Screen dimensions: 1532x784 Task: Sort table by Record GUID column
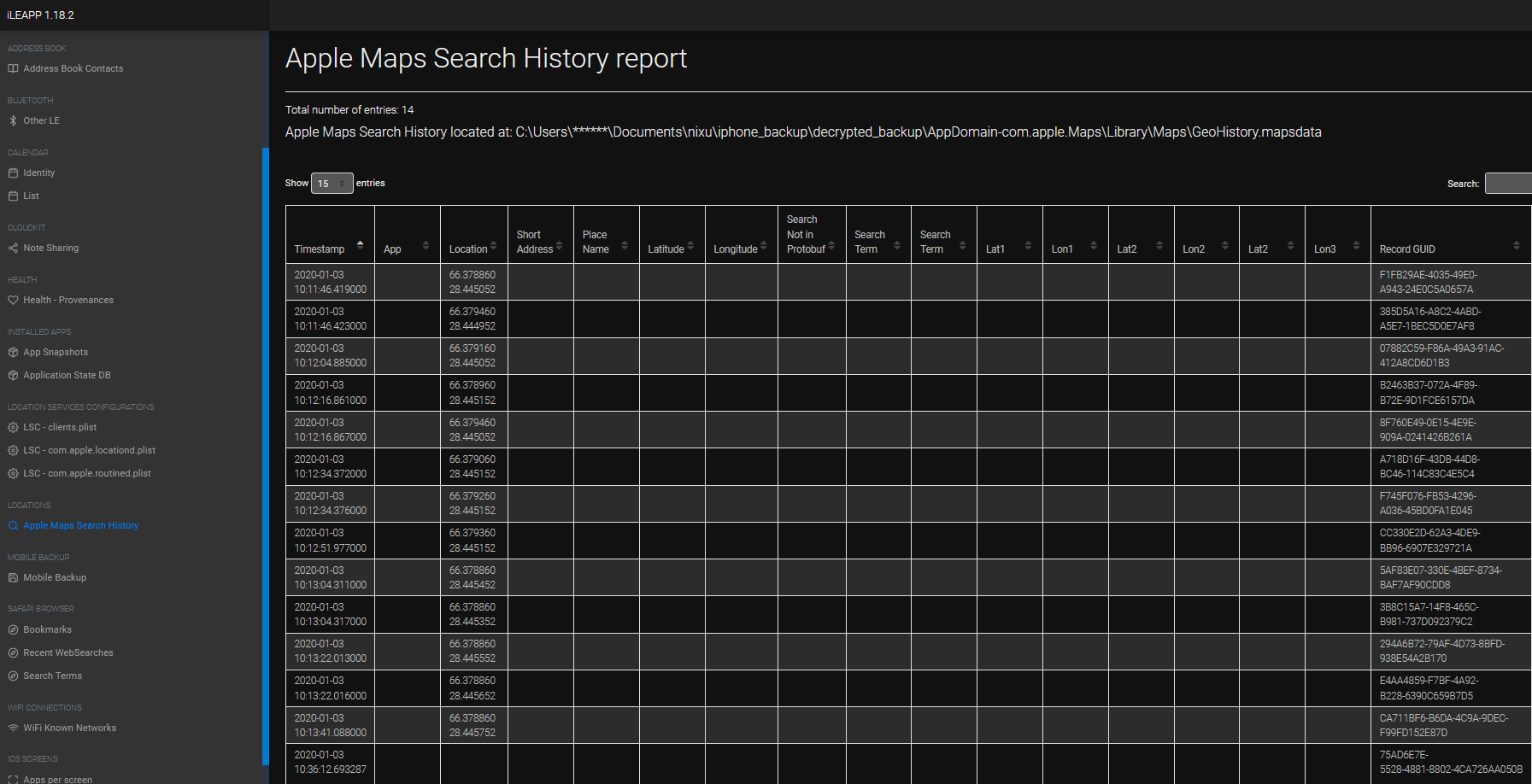pyautogui.click(x=1450, y=235)
